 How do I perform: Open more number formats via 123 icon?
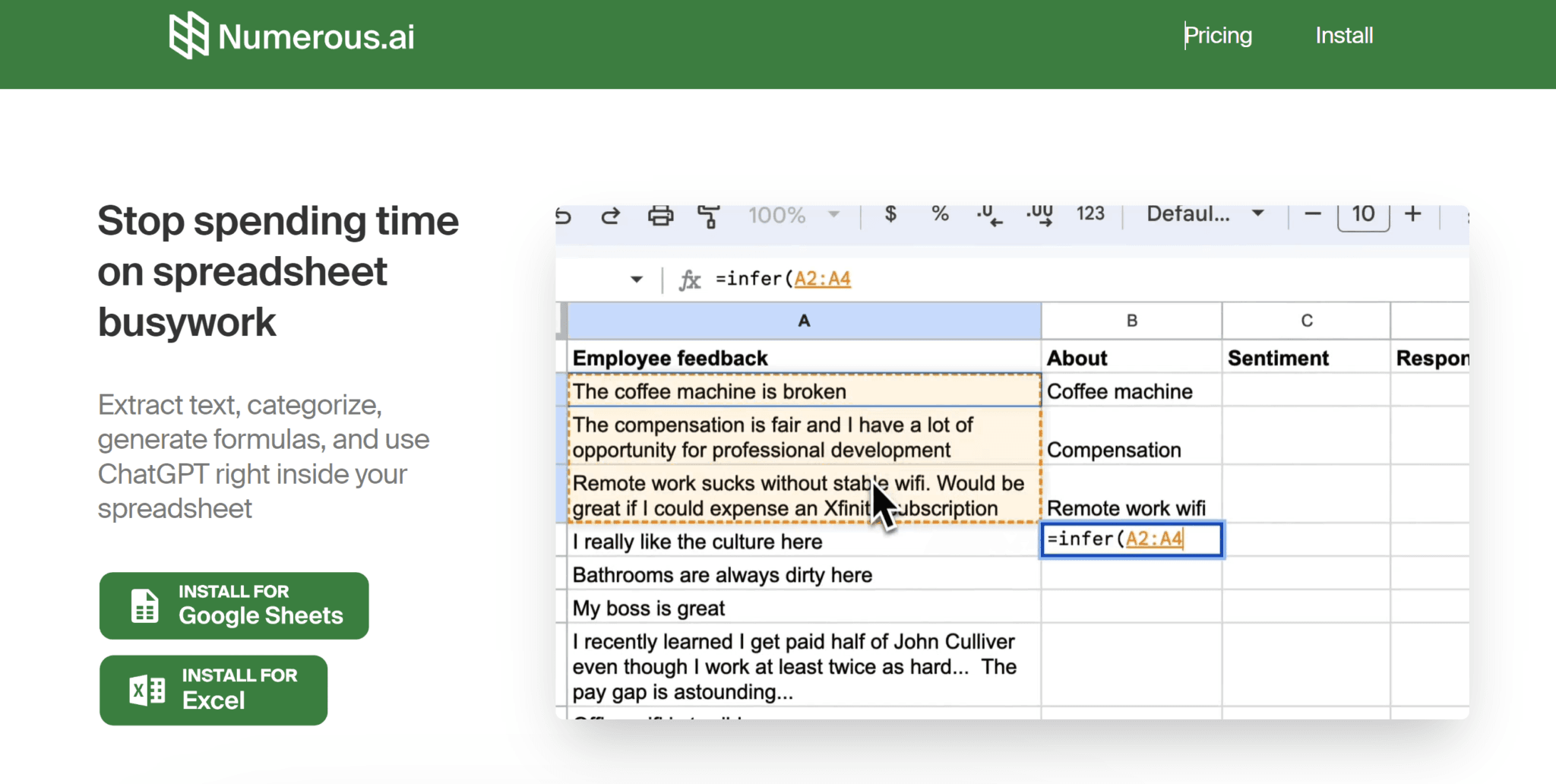click(1090, 214)
